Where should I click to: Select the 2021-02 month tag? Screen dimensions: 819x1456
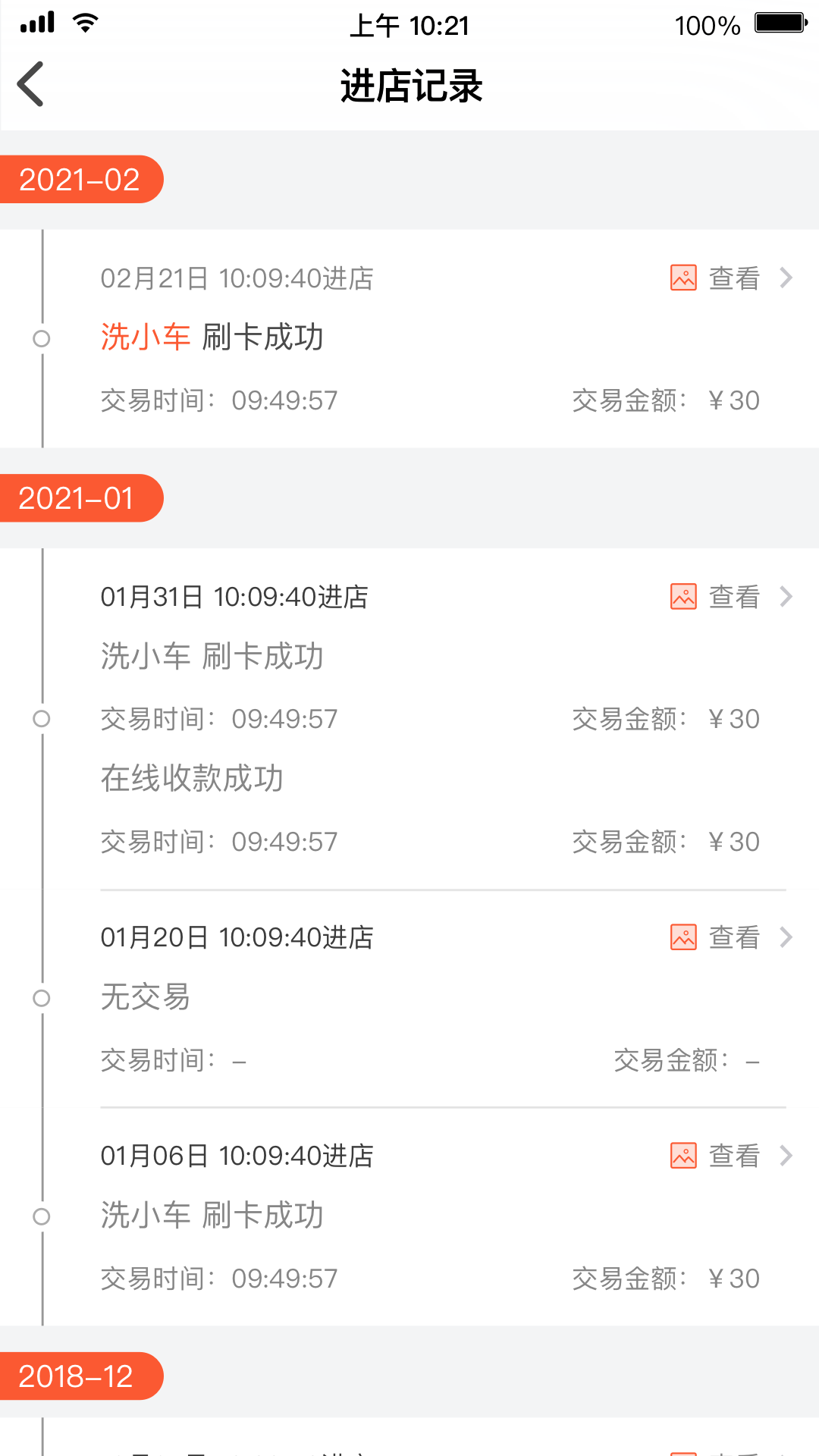80,180
